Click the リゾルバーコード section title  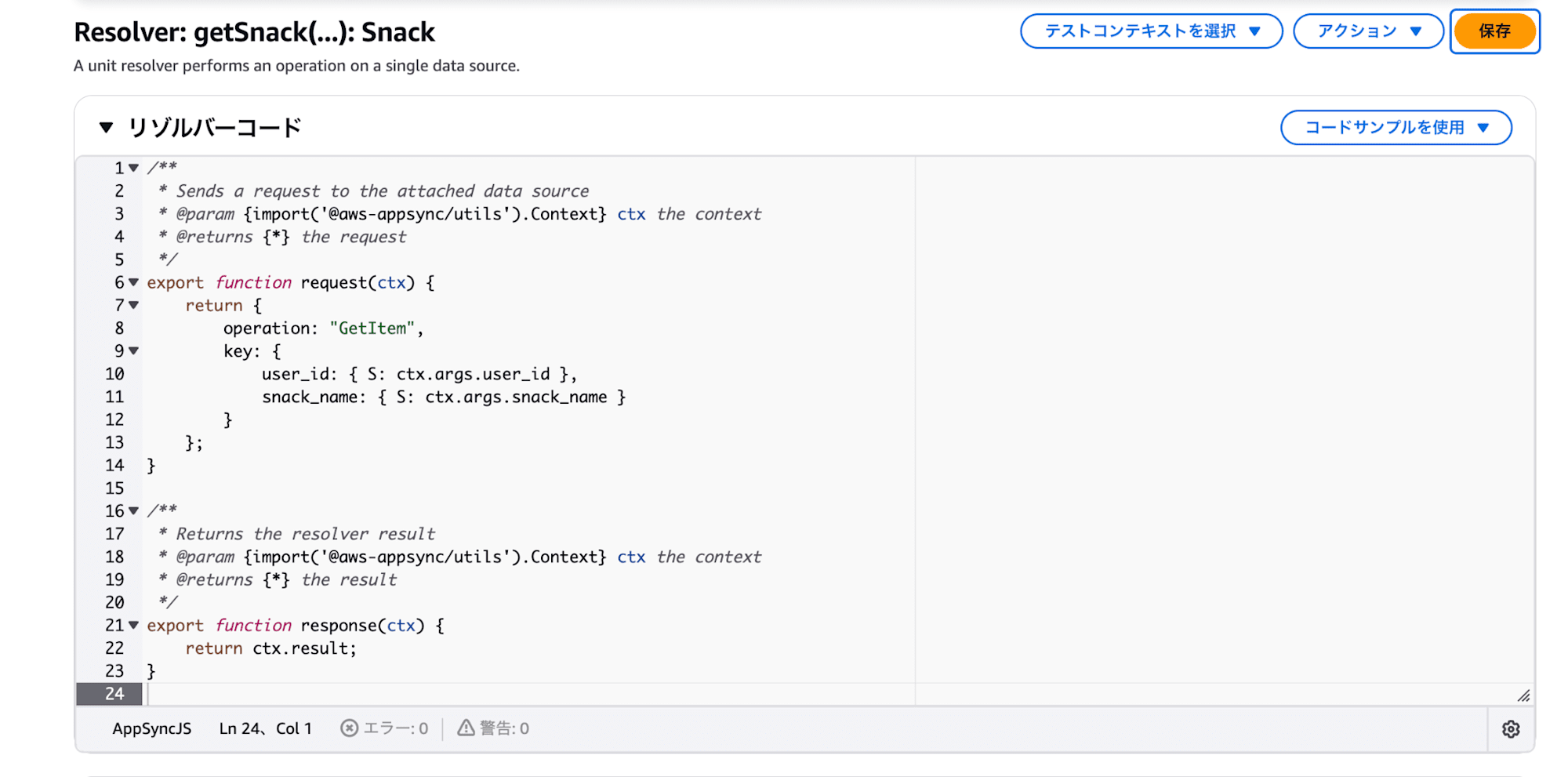pos(214,128)
